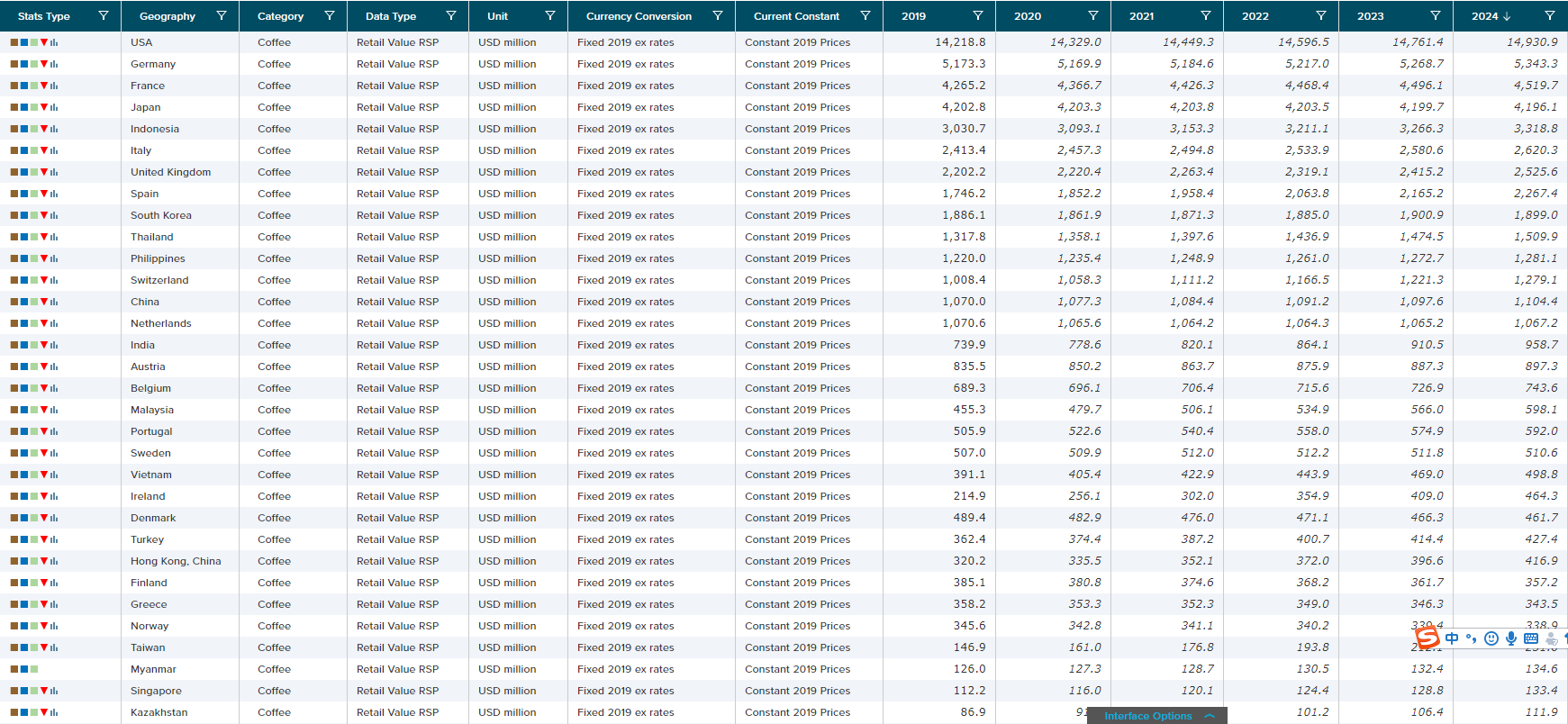Click the blue square icon in Thailand row
The height and width of the screenshot is (724, 1568).
click(x=24, y=237)
